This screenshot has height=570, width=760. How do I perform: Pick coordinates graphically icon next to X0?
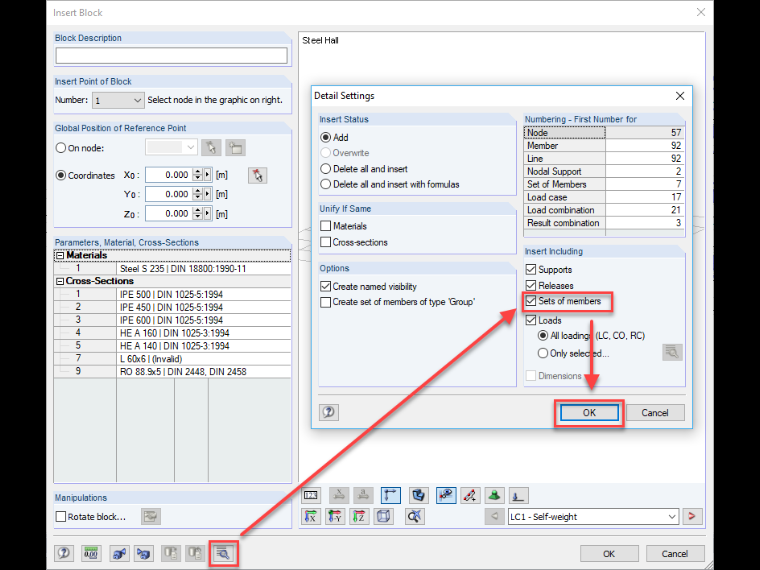(257, 175)
